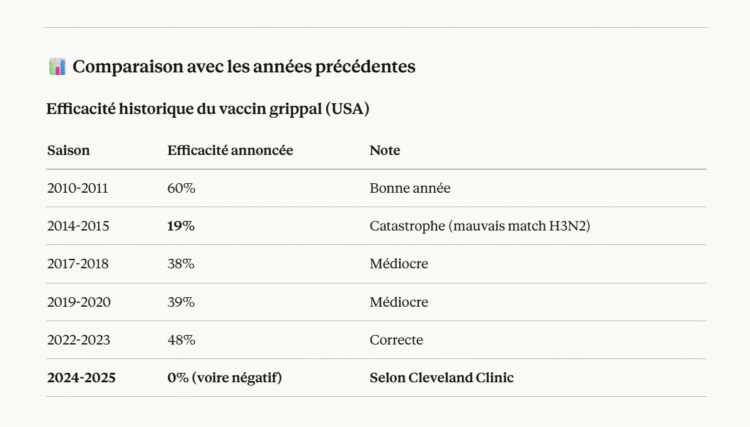Click the 'Efficacité annoncée' column header
The width and height of the screenshot is (750, 427).
[230, 150]
